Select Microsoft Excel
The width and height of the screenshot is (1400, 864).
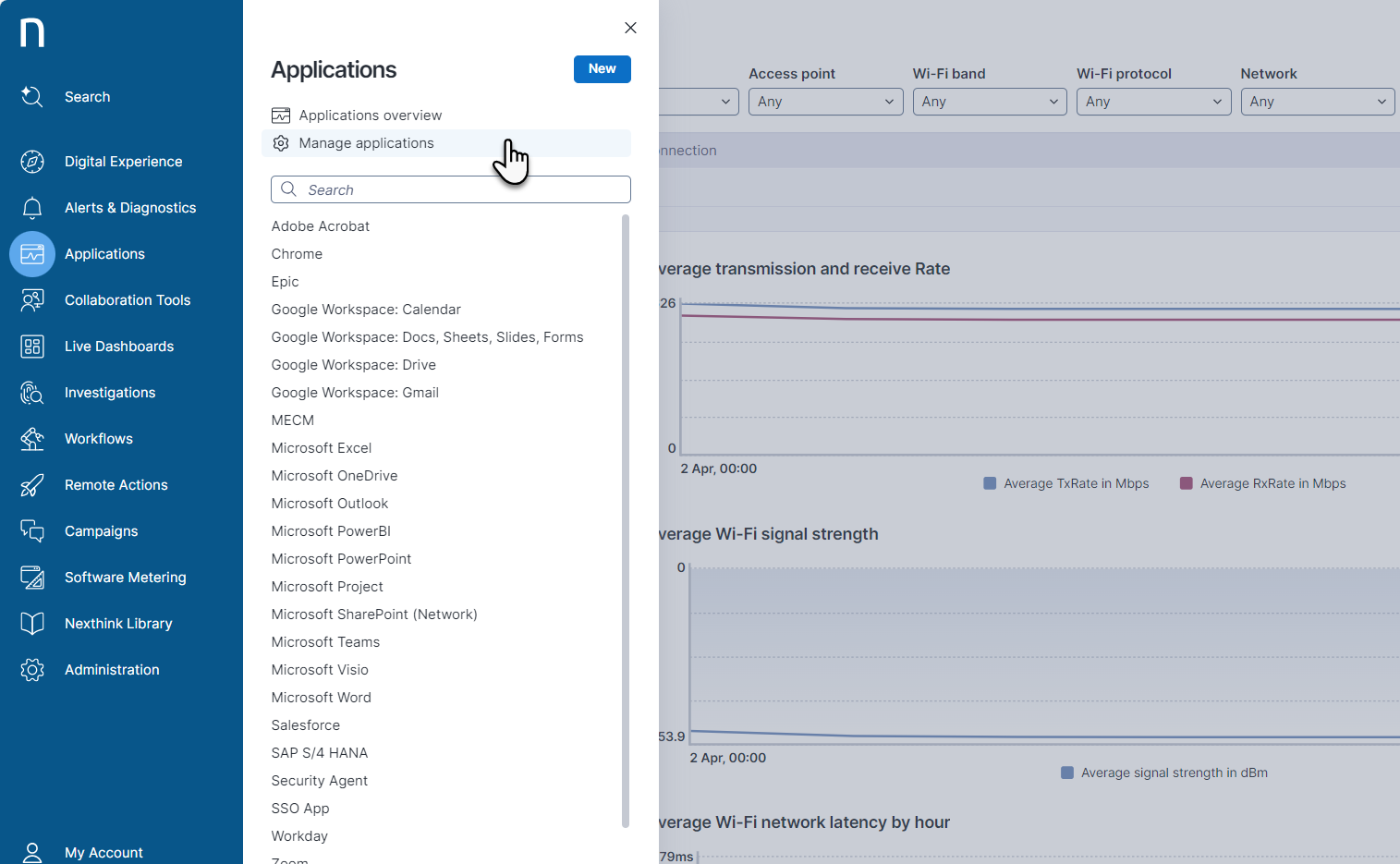[x=322, y=448]
